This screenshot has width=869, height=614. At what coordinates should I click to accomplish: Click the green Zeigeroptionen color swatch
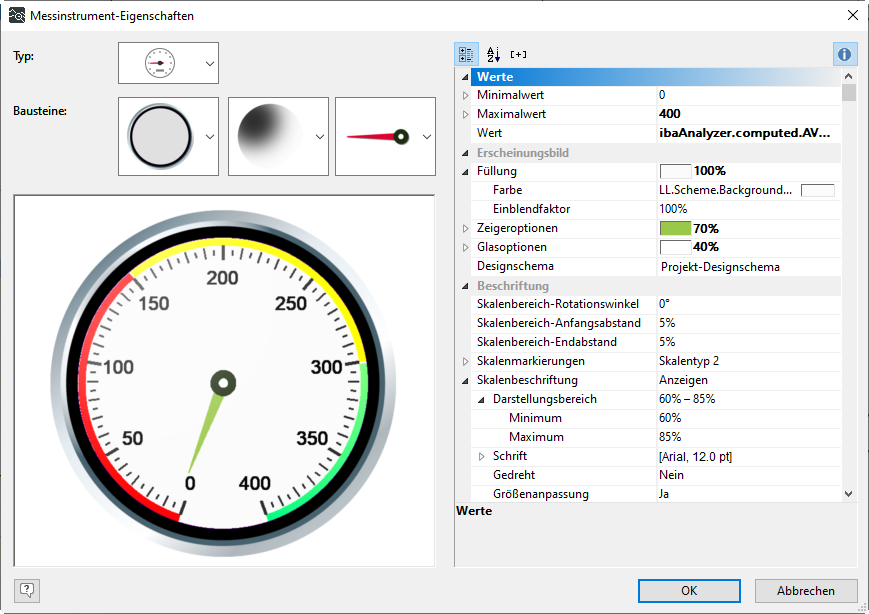point(675,229)
